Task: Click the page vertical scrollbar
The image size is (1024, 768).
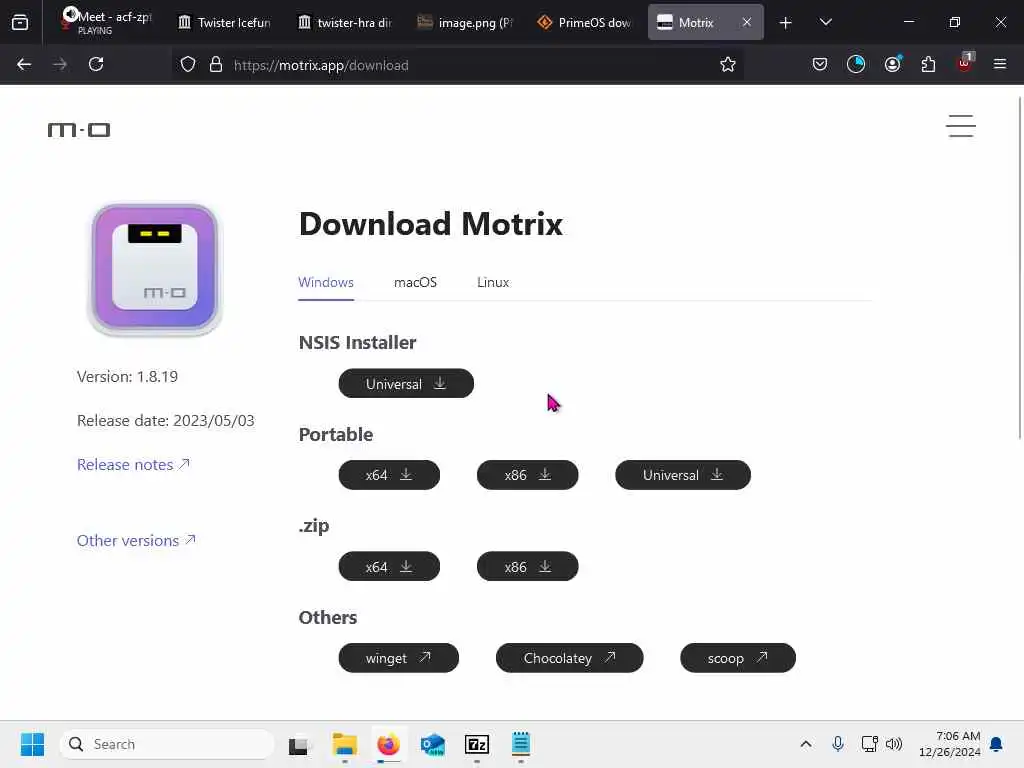Action: click(1019, 268)
